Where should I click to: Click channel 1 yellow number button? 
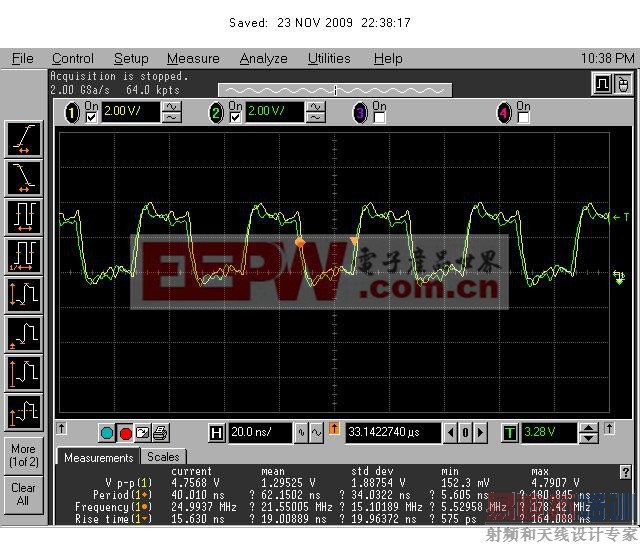(72, 113)
